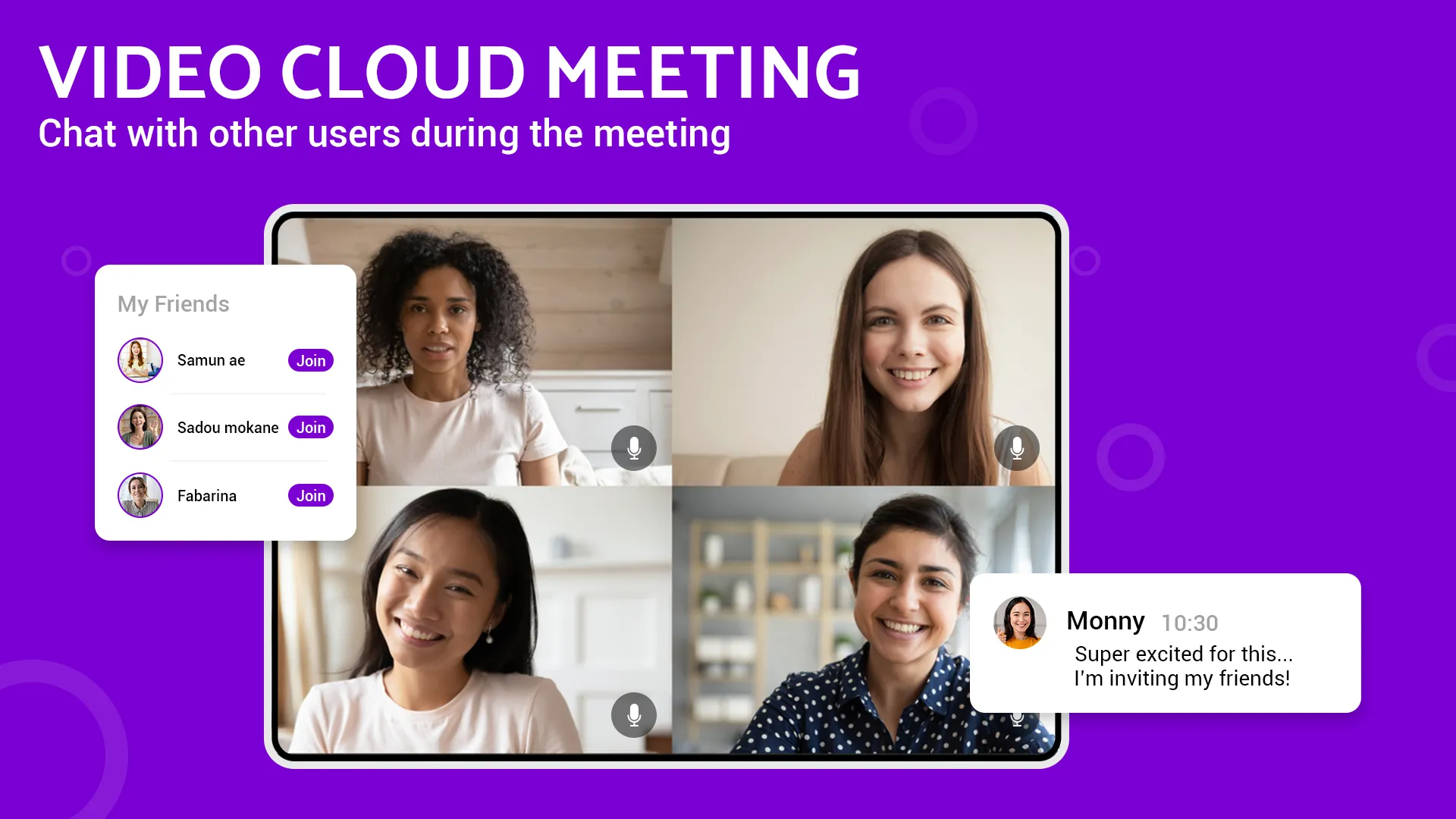Click the microphone icon on top-left video
Image resolution: width=1456 pixels, height=819 pixels.
point(633,448)
